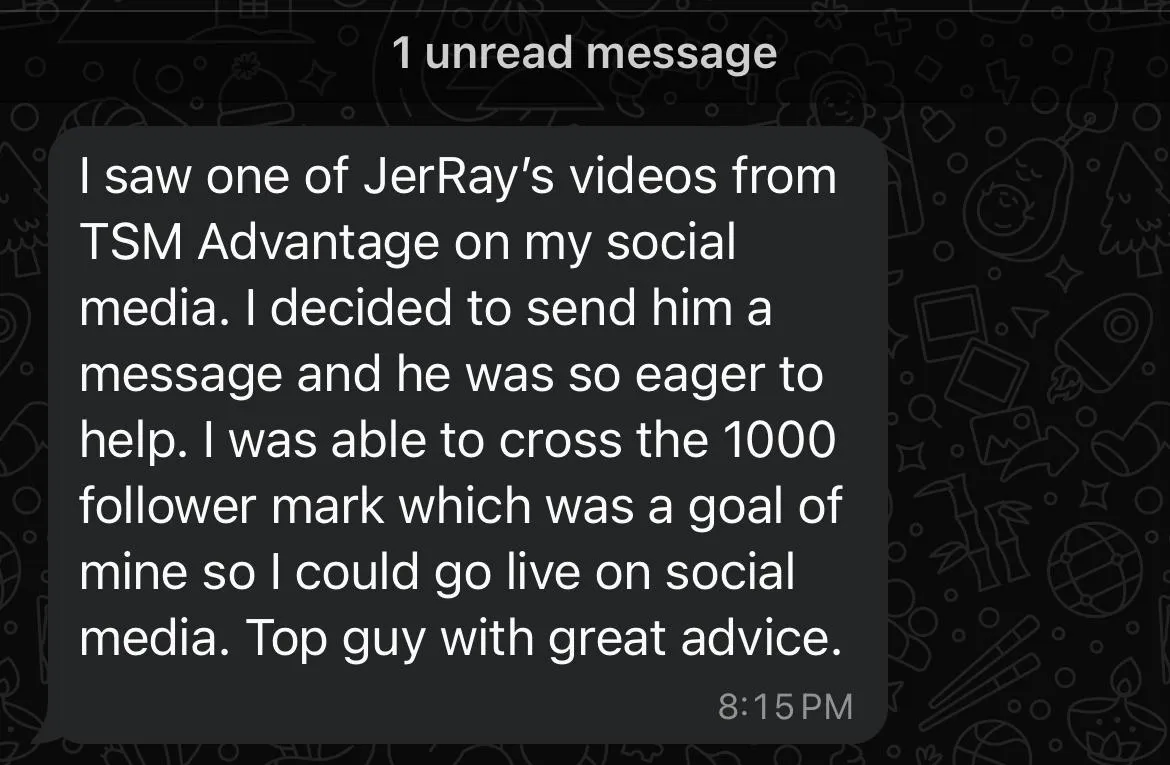The width and height of the screenshot is (1170, 765).
Task: Tap the "1 unread message" banner
Action: pos(584,53)
